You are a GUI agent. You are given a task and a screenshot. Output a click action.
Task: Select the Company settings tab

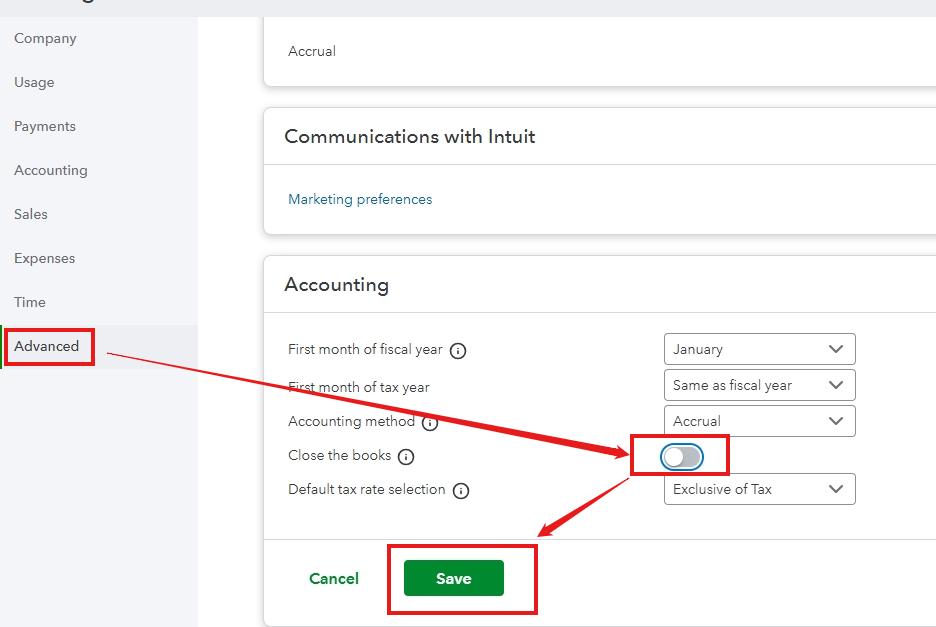point(45,38)
